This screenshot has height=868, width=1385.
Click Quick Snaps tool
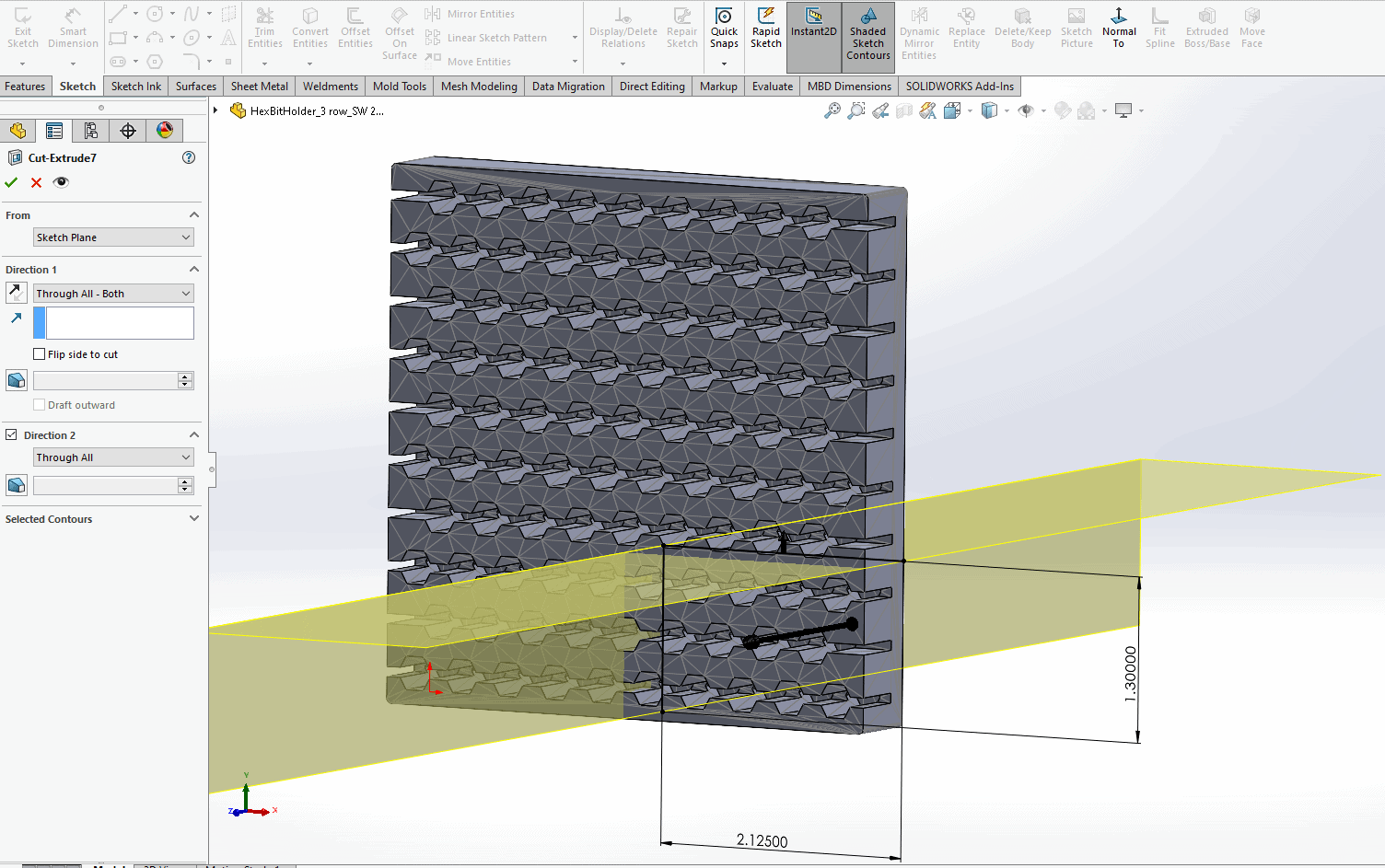click(724, 28)
